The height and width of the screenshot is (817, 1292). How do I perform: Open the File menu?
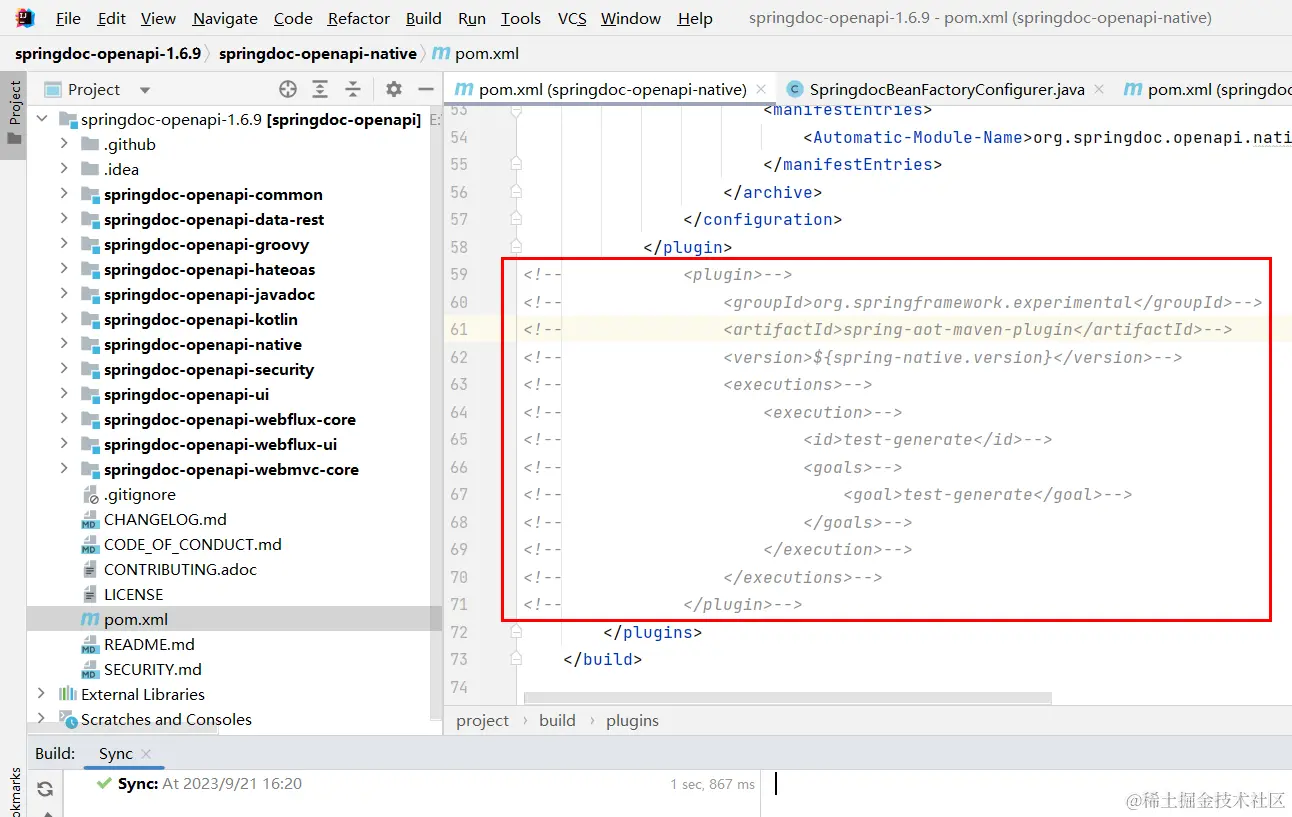click(68, 18)
